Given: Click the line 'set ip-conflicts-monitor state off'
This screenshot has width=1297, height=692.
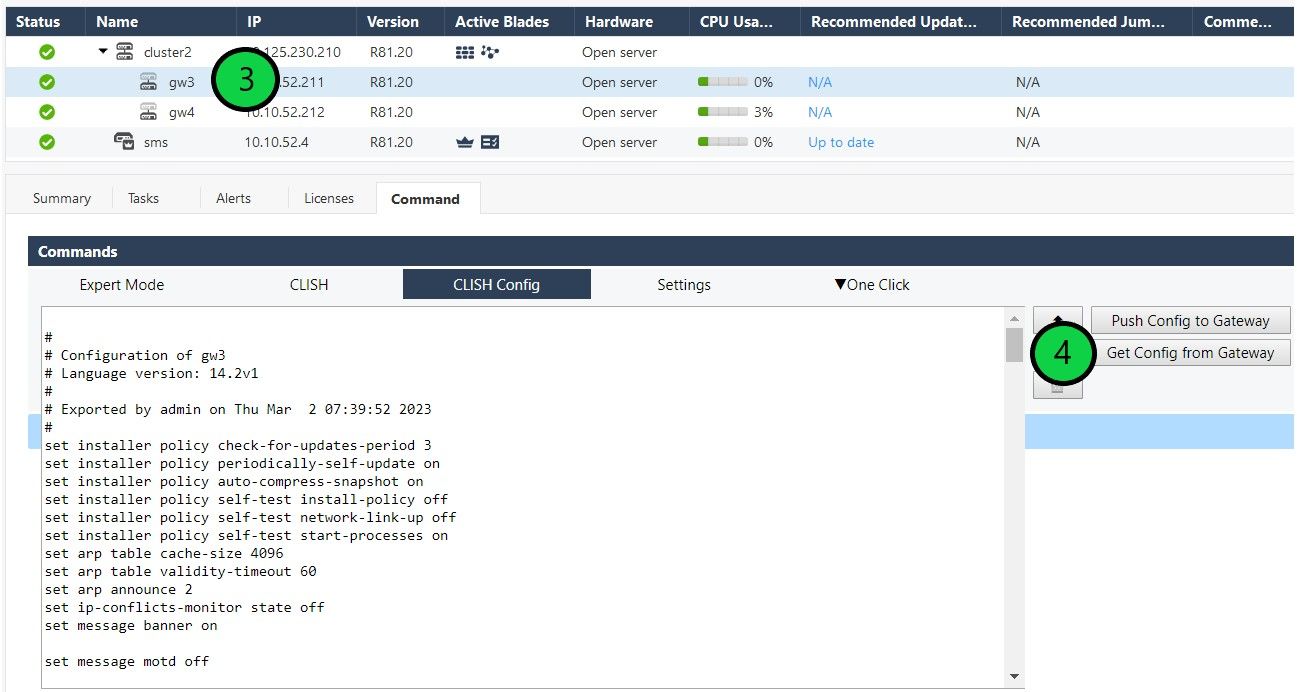Looking at the screenshot, I should click(x=184, y=607).
